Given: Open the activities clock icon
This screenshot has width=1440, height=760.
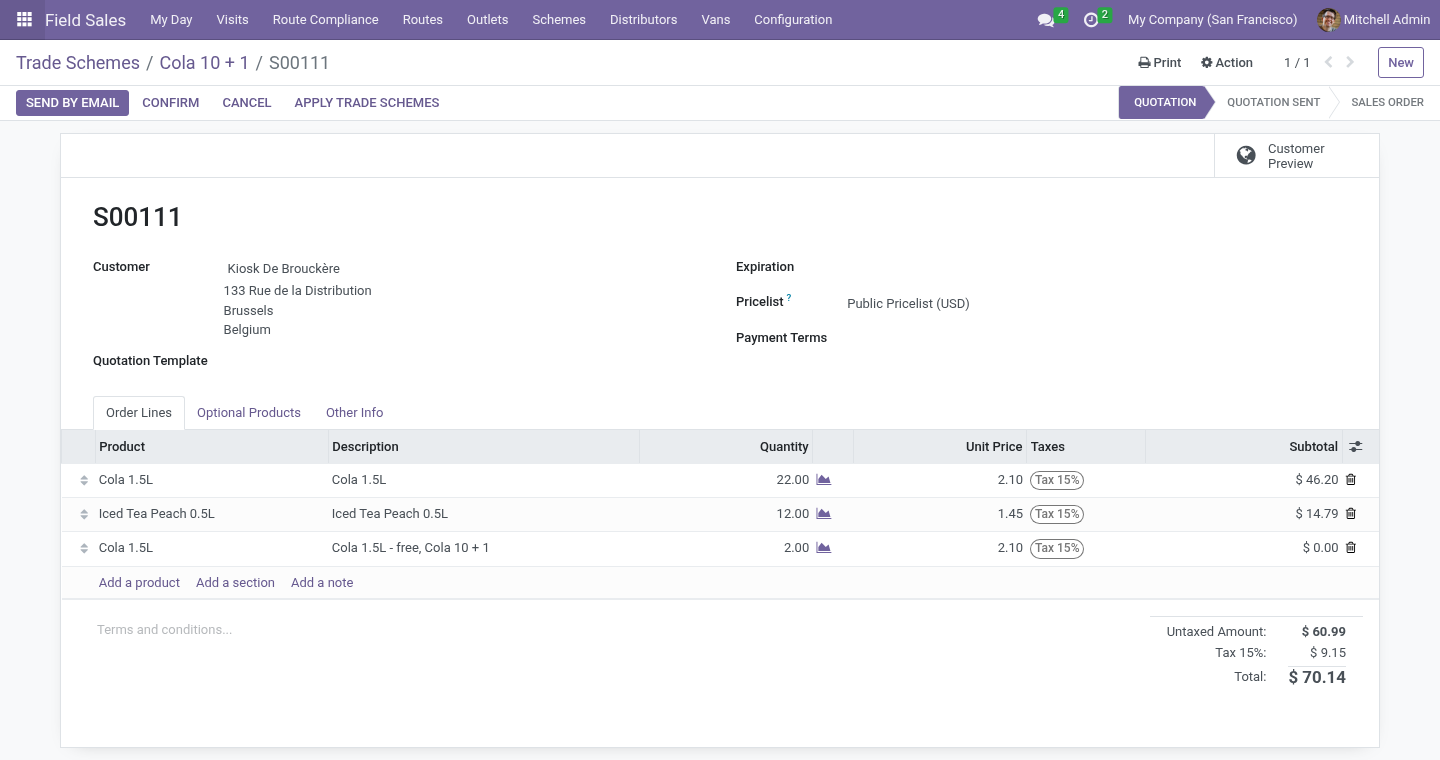Looking at the screenshot, I should click(x=1091, y=20).
